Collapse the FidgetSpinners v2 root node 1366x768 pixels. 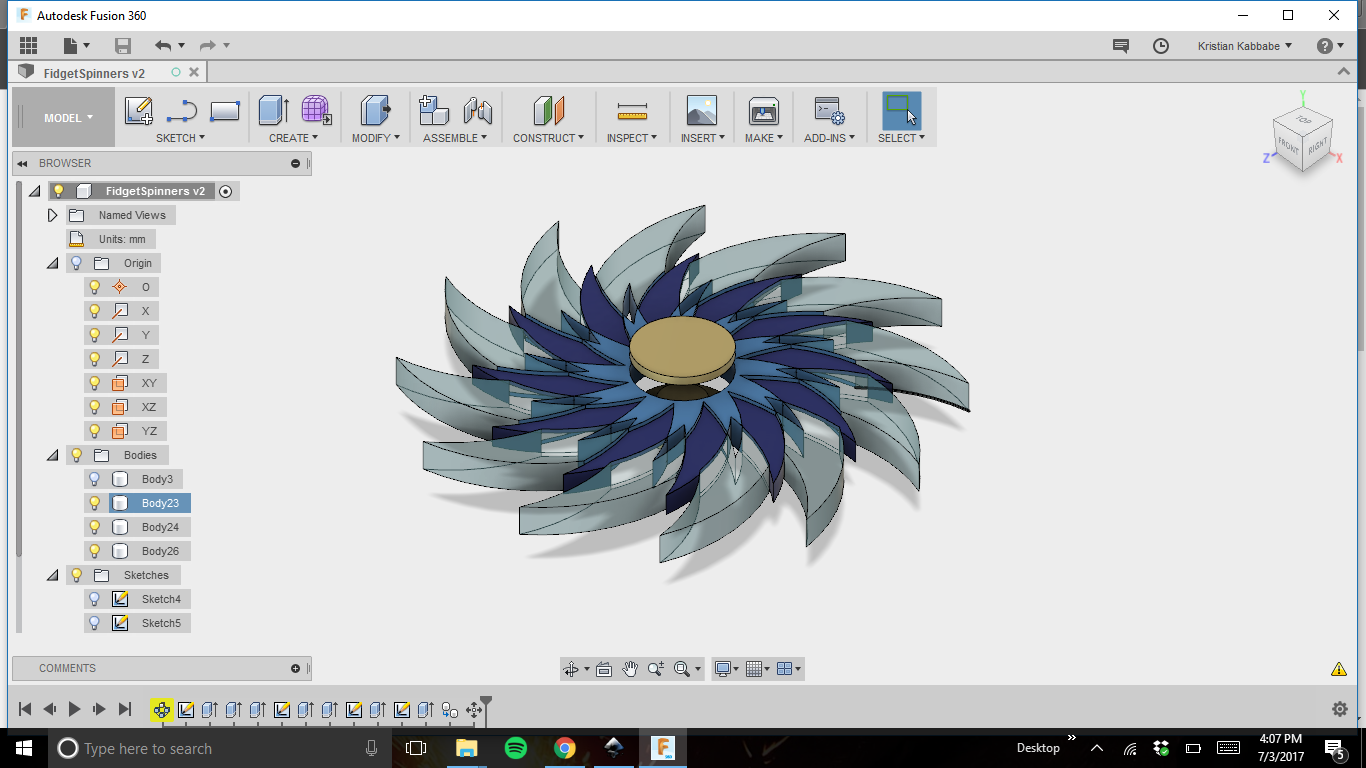[34, 191]
